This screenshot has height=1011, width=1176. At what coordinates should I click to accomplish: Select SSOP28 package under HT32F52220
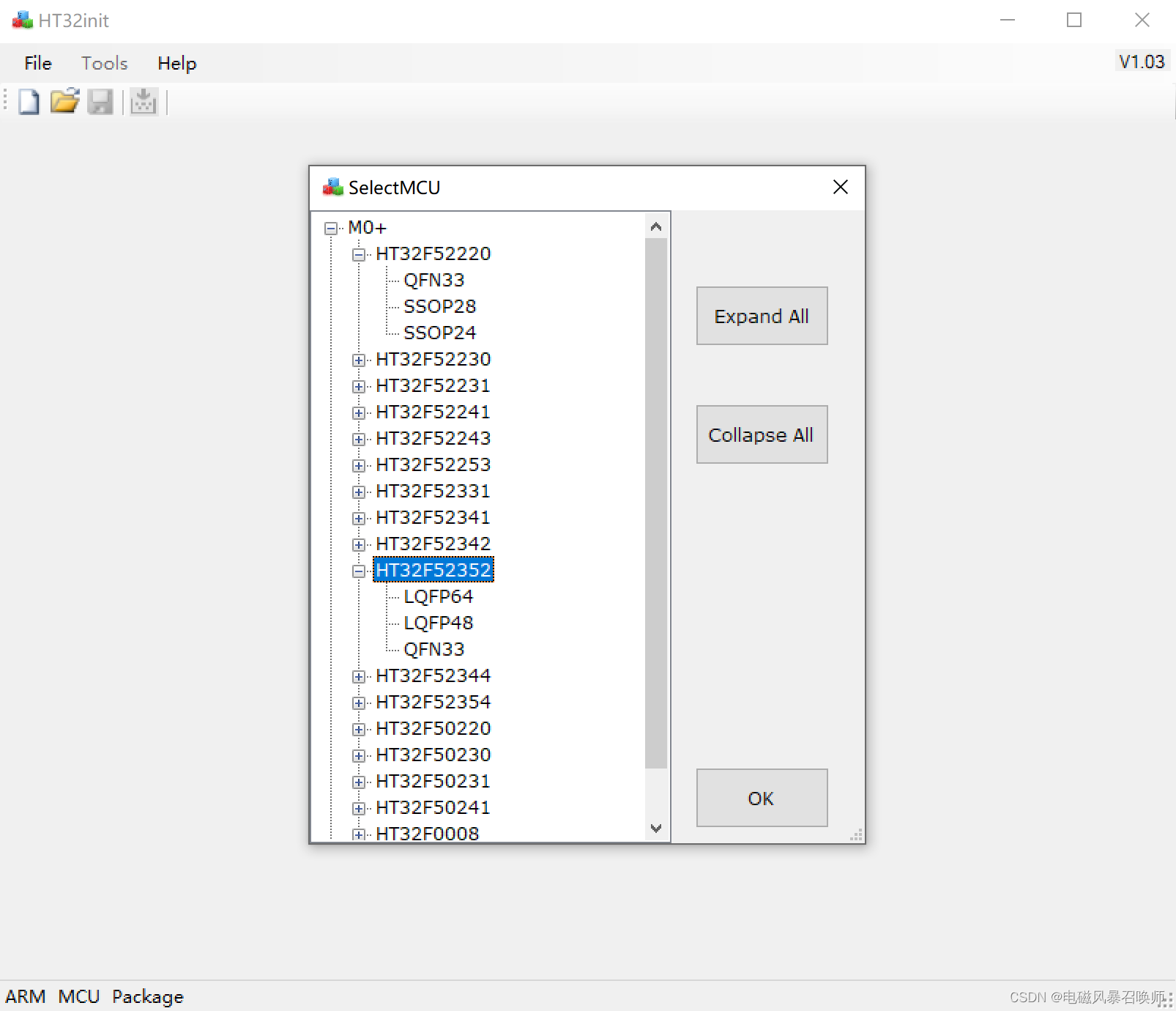click(x=440, y=306)
